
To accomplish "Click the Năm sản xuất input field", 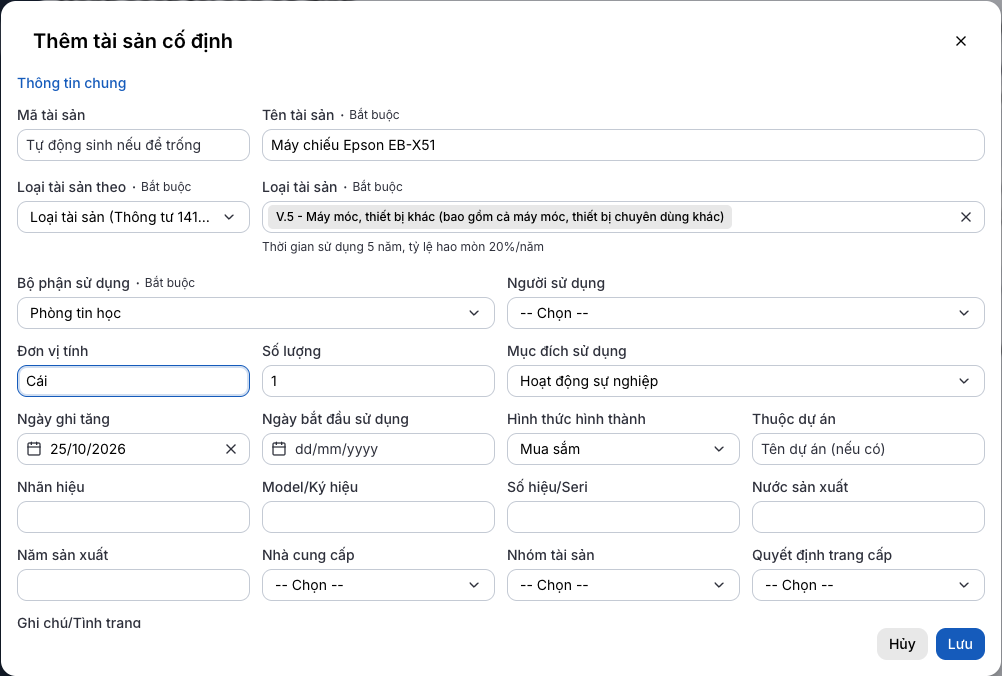I will coord(133,585).
